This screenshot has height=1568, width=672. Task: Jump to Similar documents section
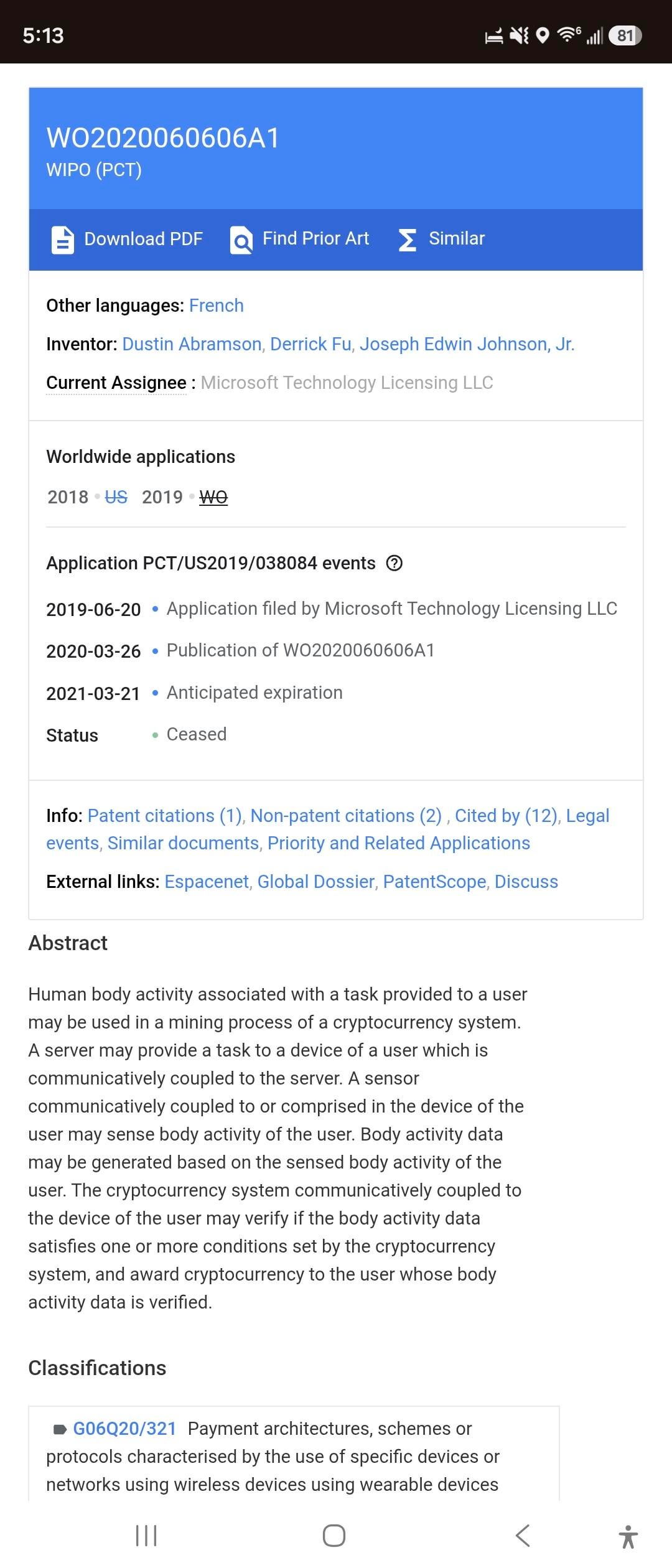click(184, 843)
